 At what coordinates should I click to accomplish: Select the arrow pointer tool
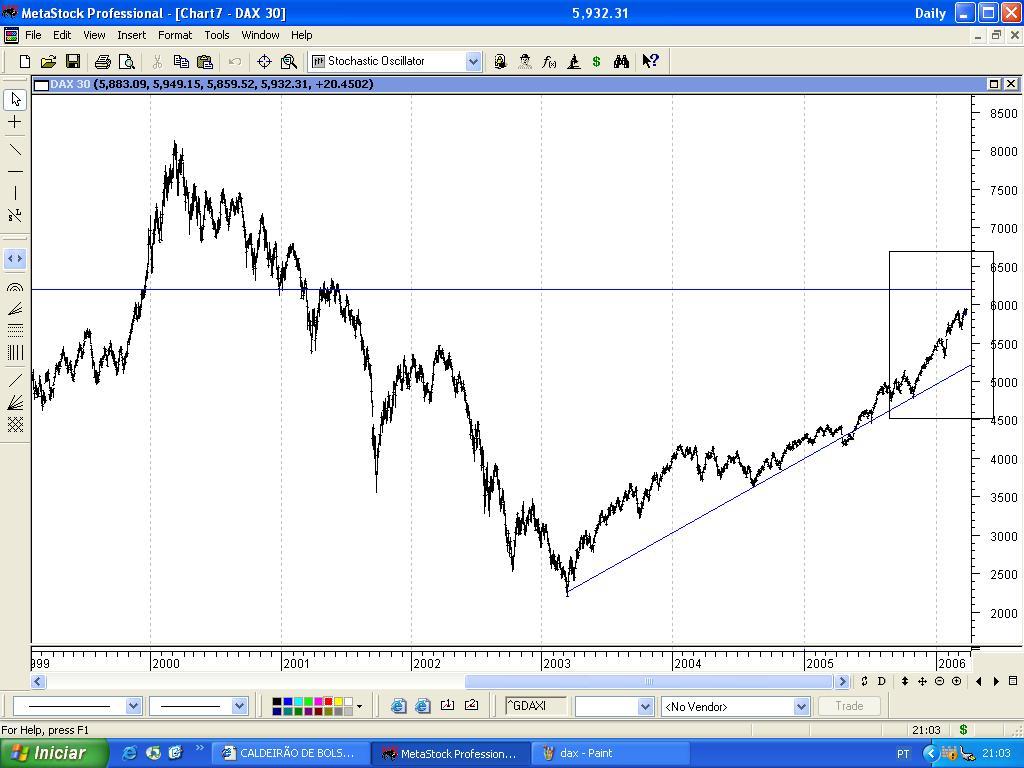coord(15,99)
